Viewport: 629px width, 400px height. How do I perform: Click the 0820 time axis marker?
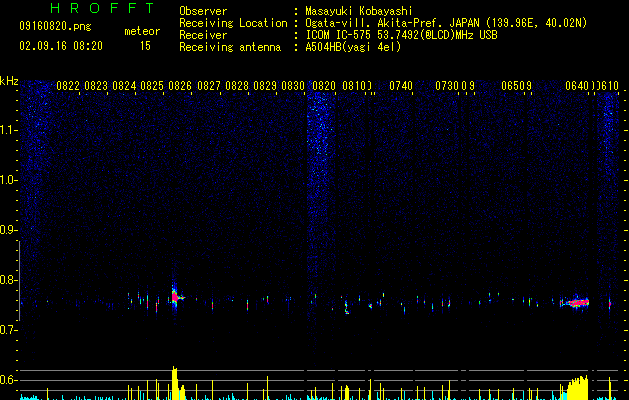point(324,85)
